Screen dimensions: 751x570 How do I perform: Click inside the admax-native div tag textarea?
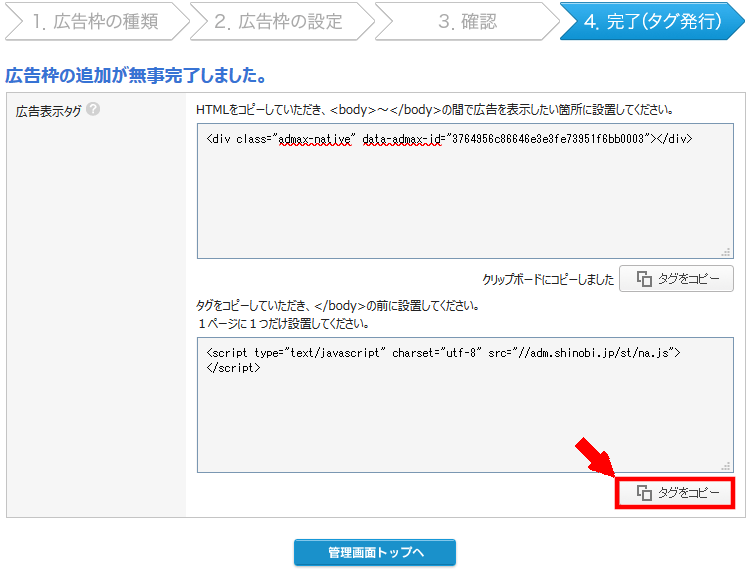point(465,191)
